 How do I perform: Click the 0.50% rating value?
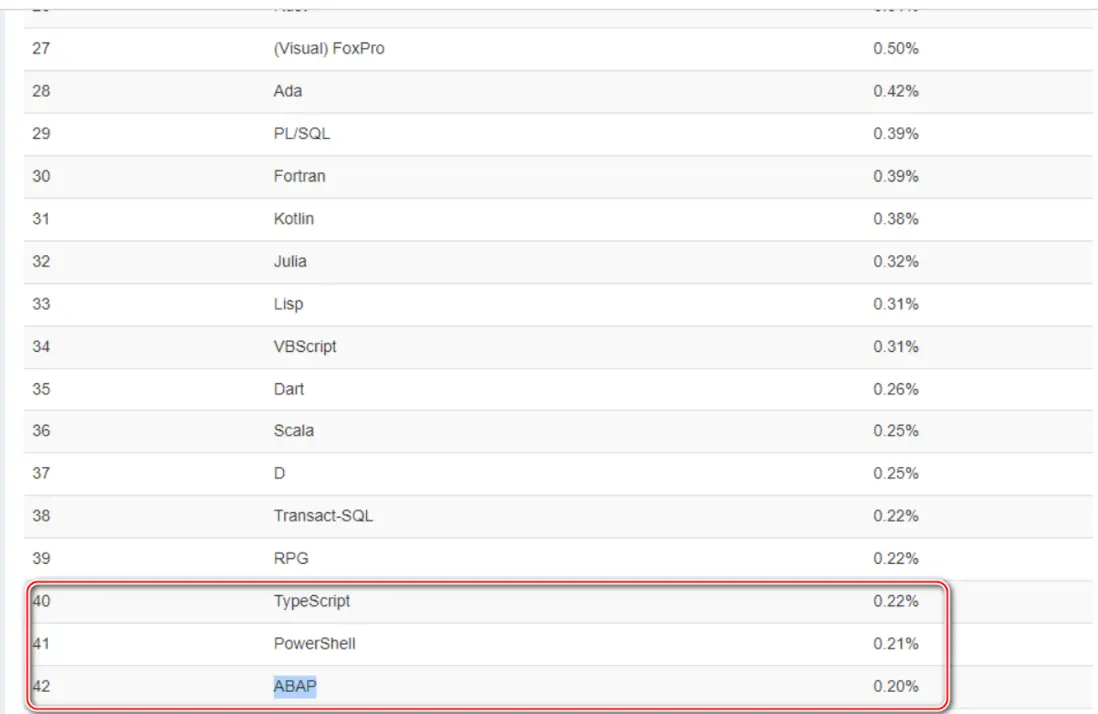(896, 49)
